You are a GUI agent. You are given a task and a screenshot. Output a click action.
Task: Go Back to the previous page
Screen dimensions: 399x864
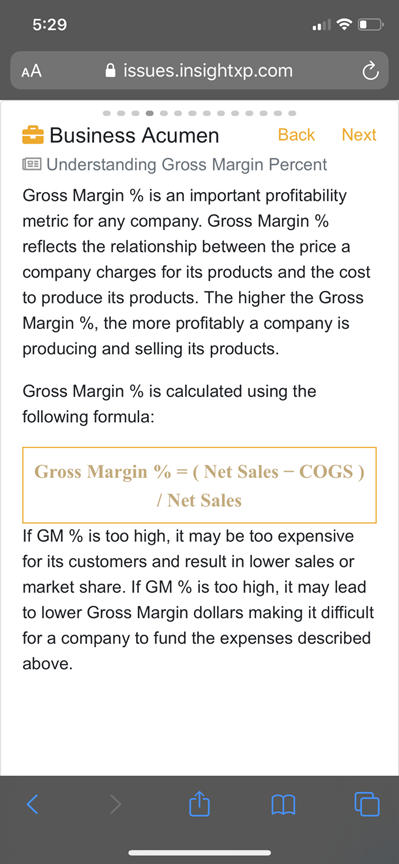296,134
